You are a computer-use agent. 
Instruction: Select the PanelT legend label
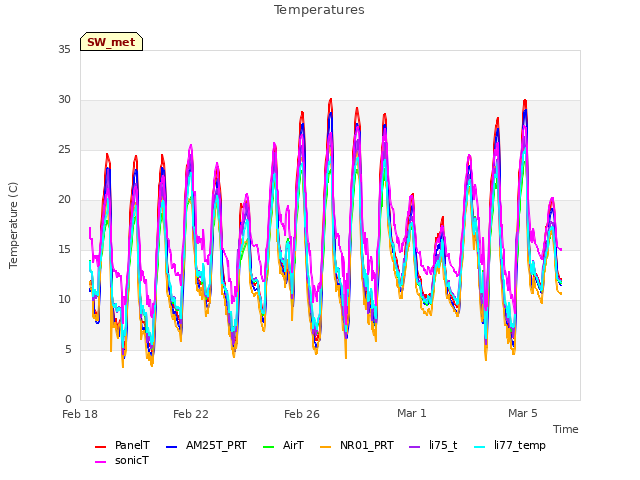point(132,445)
